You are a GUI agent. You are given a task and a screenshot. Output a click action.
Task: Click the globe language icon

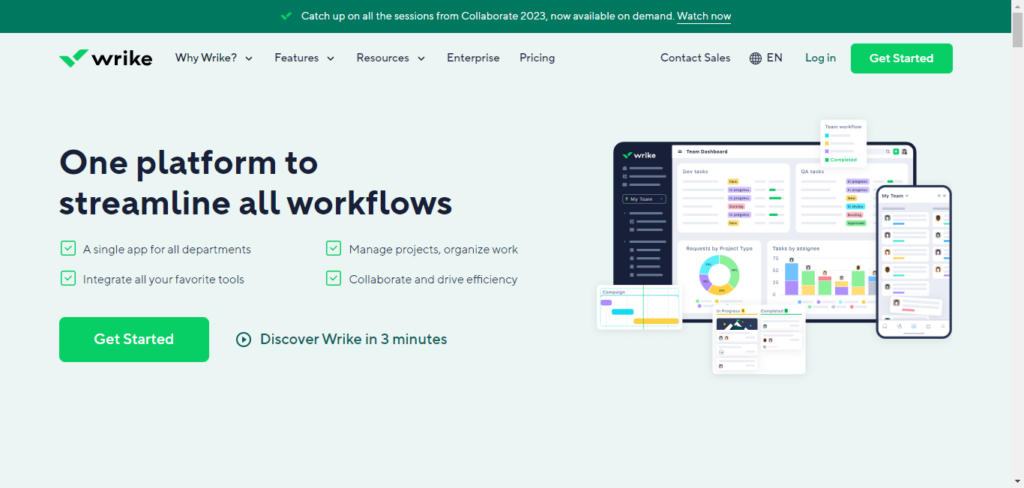[x=756, y=58]
